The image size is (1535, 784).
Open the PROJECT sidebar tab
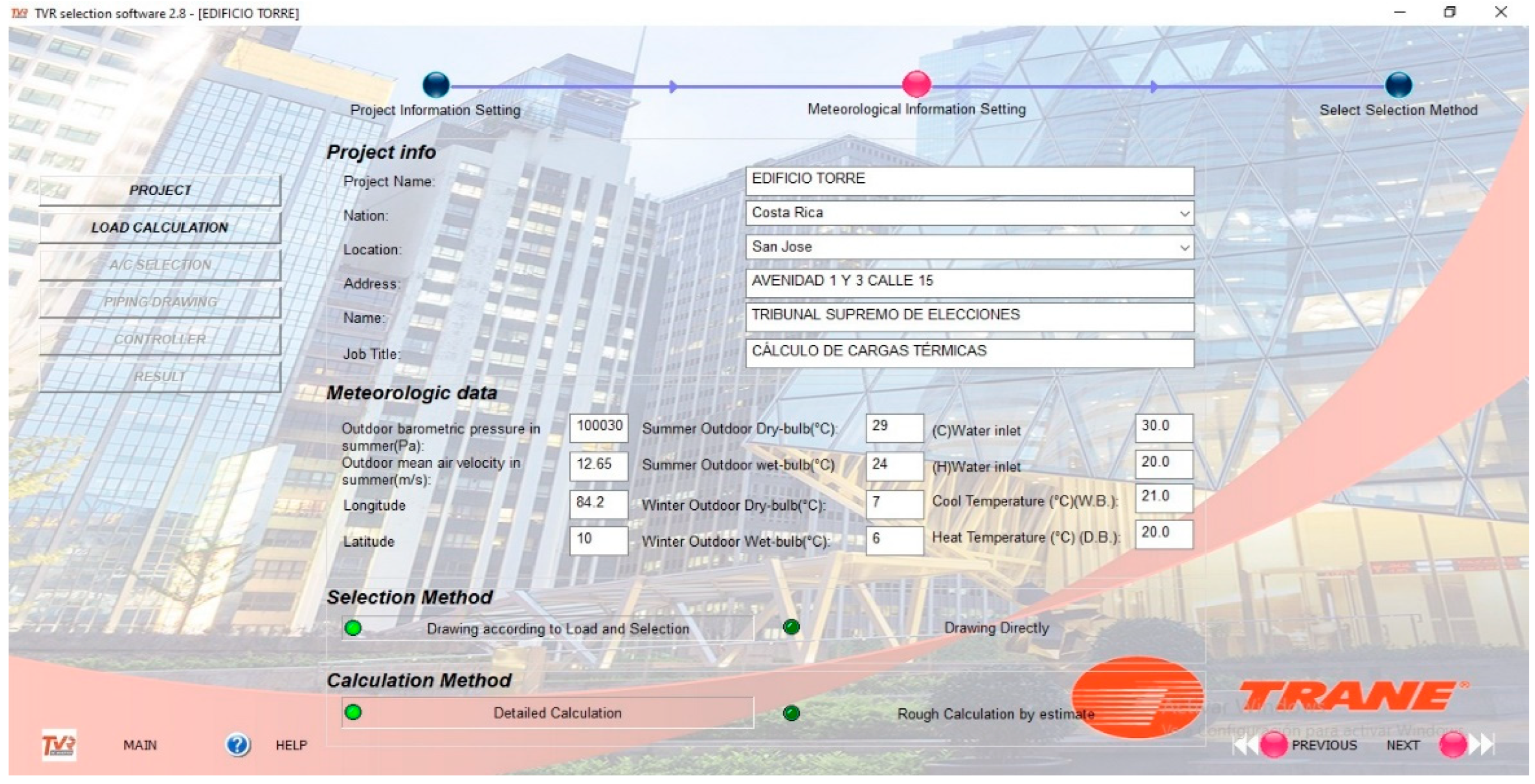click(x=160, y=190)
